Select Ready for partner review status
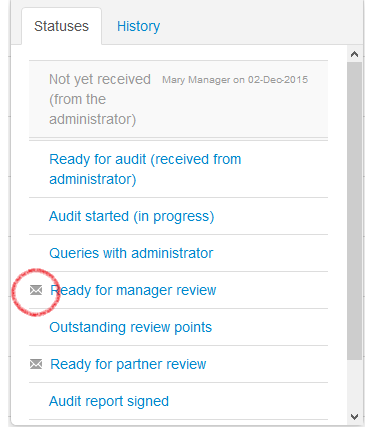The image size is (365, 427). click(128, 364)
